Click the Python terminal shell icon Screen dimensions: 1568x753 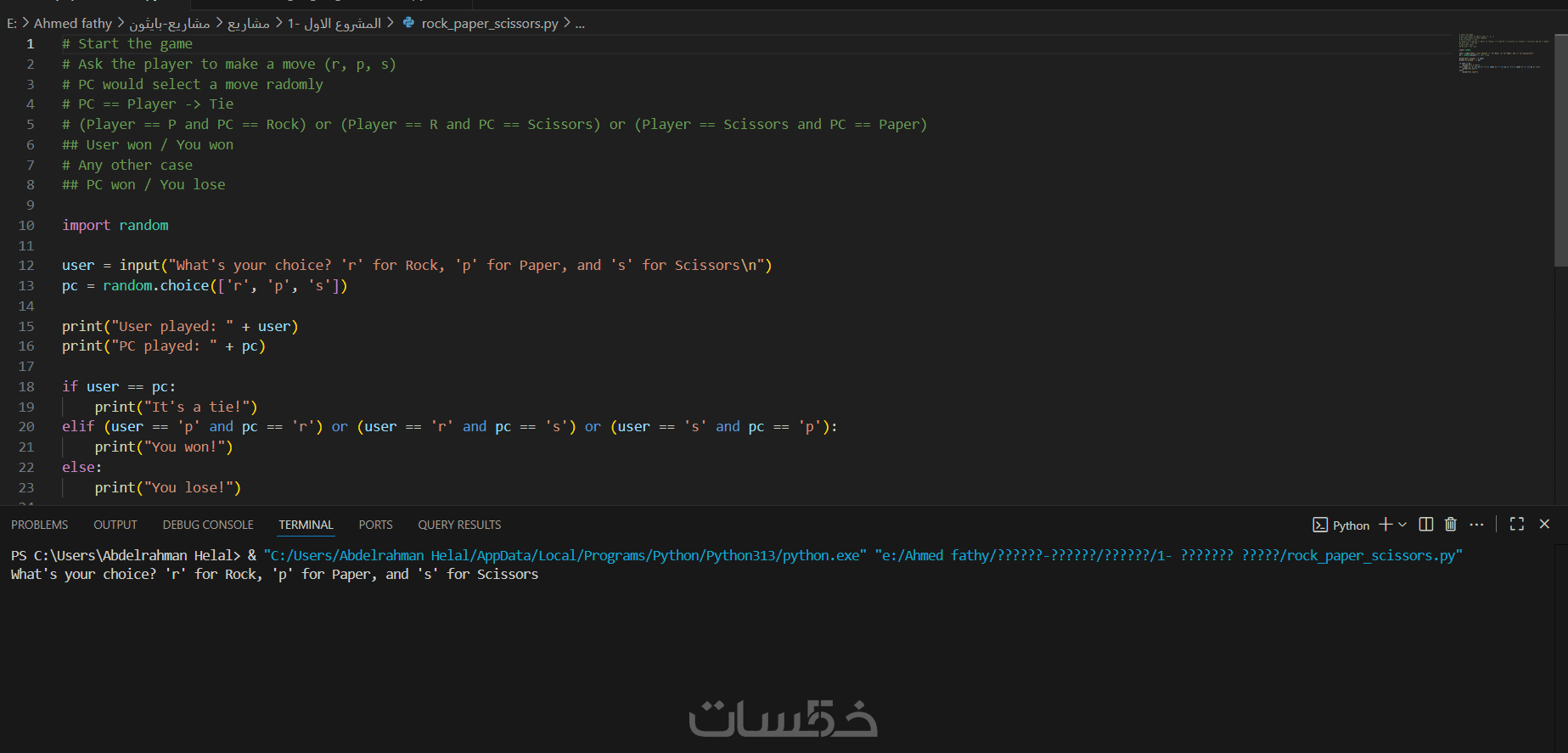tap(1320, 525)
